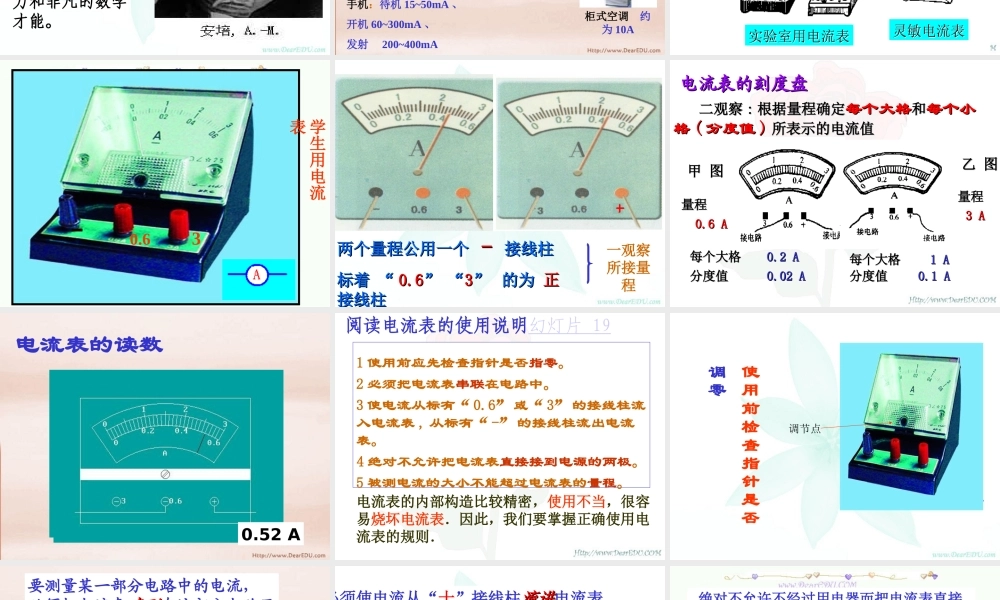Click 两个量程公用一个 － 接线柱 text
The width and height of the screenshot is (1000, 600).
pos(446,249)
